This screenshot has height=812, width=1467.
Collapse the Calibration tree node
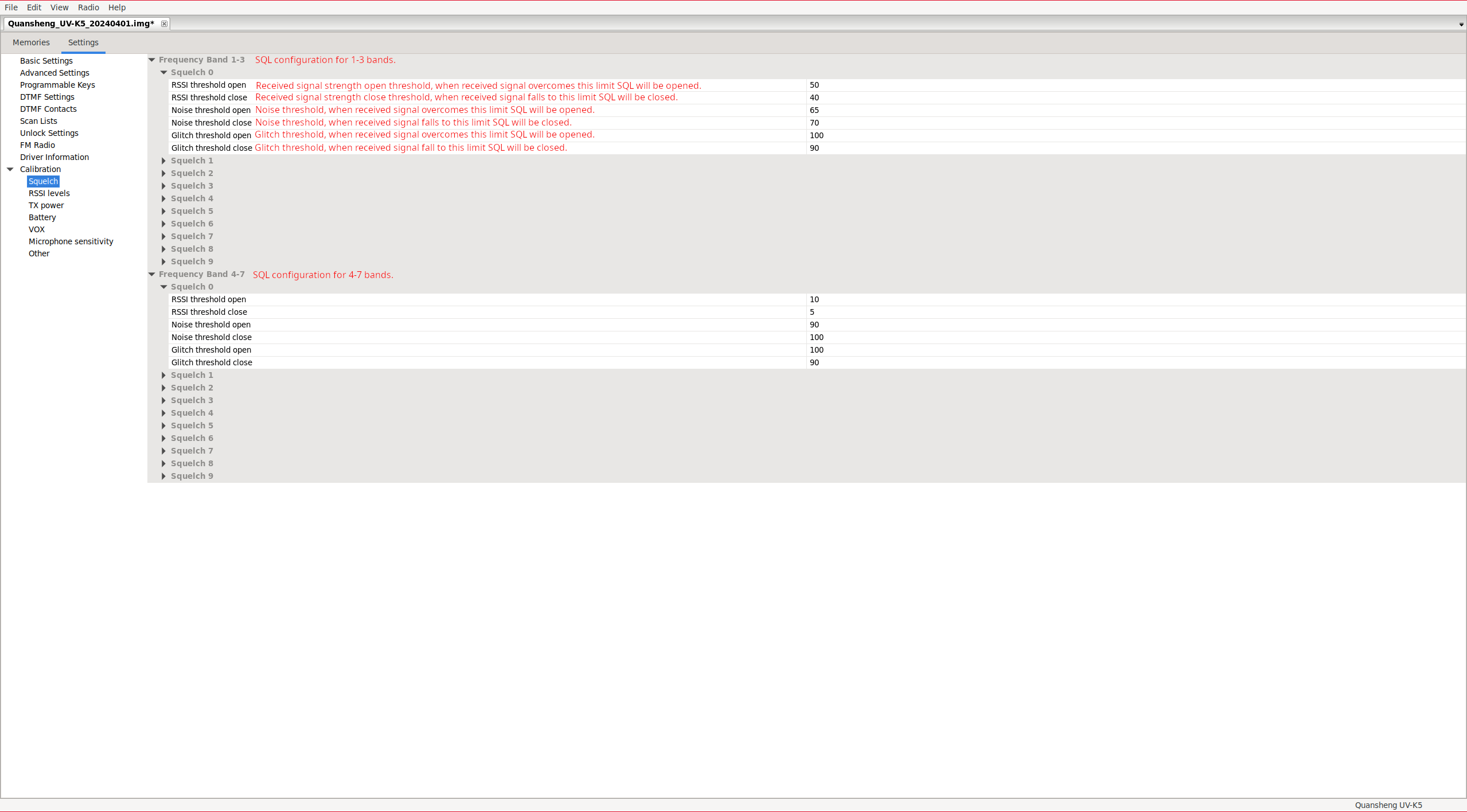pos(10,169)
